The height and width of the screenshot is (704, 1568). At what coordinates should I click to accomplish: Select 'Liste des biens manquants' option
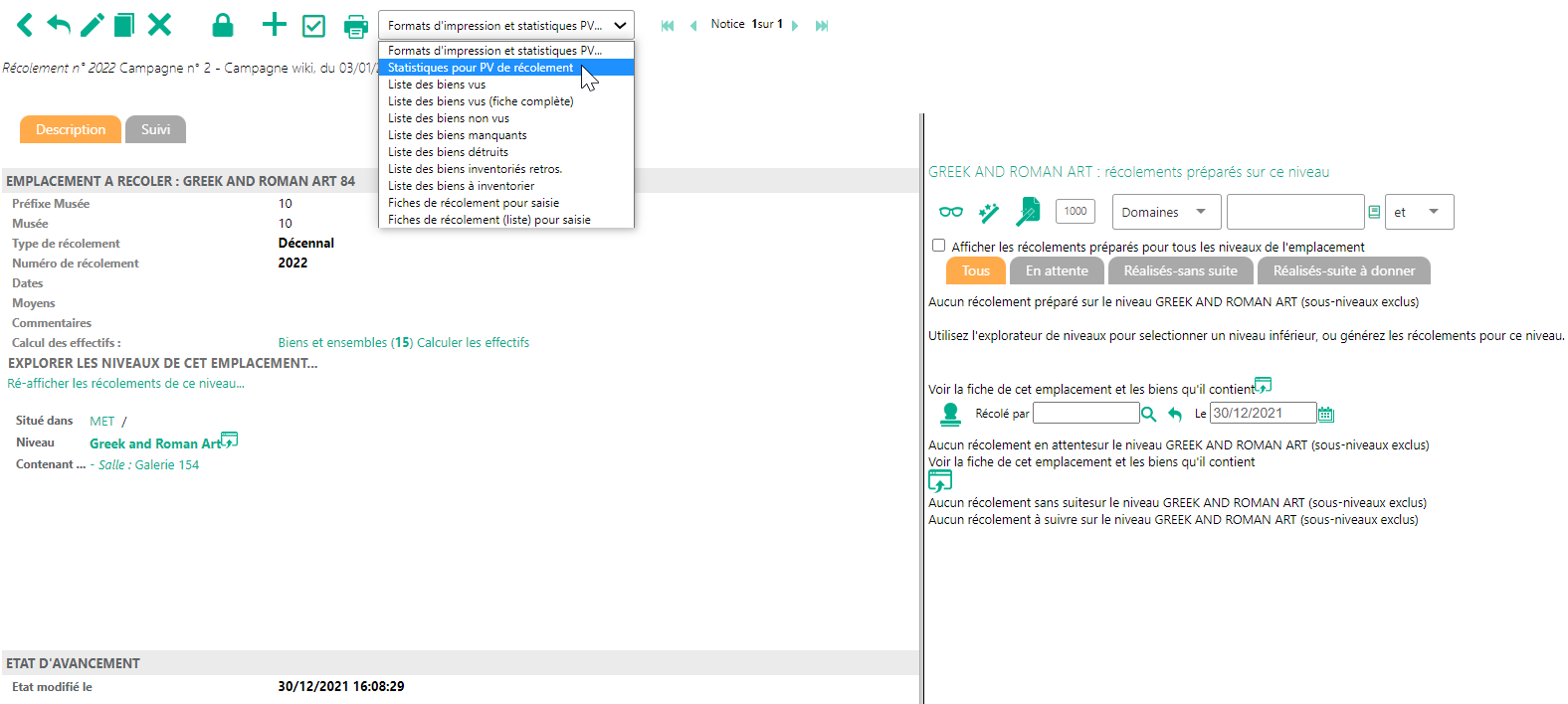(x=457, y=135)
